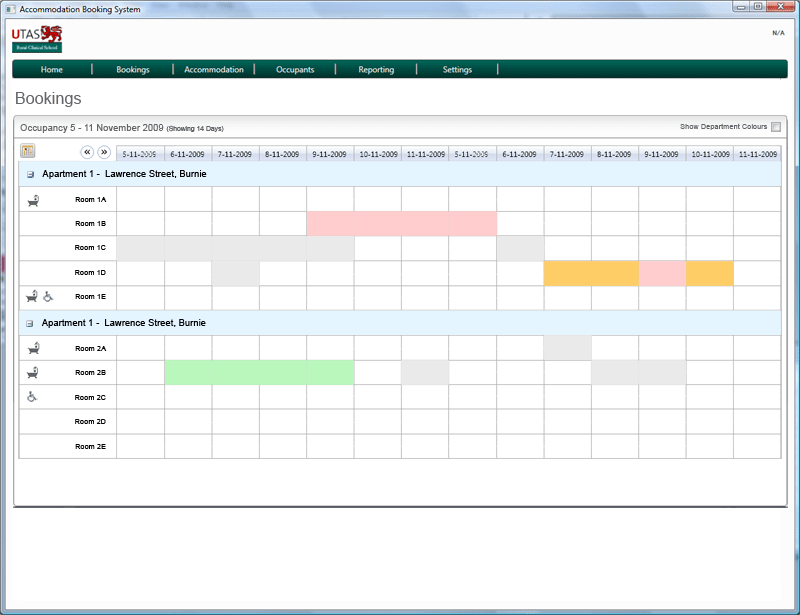Select the green booking bar in Room 2B
Screen dimensions: 800x615
(x=258, y=372)
